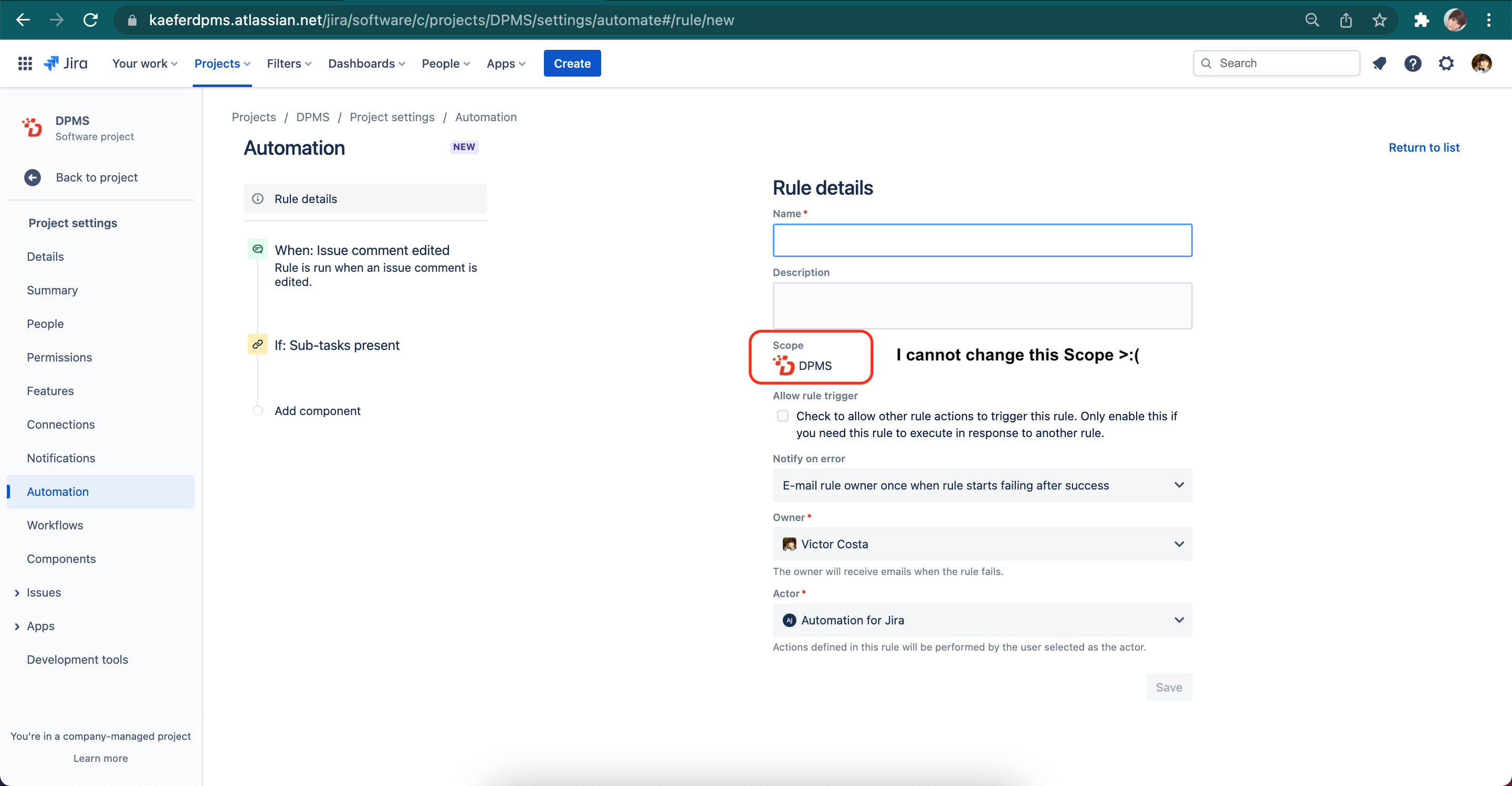Open the Owner dropdown showing Victor Costa
Screen dimensions: 1512x786
(x=982, y=544)
